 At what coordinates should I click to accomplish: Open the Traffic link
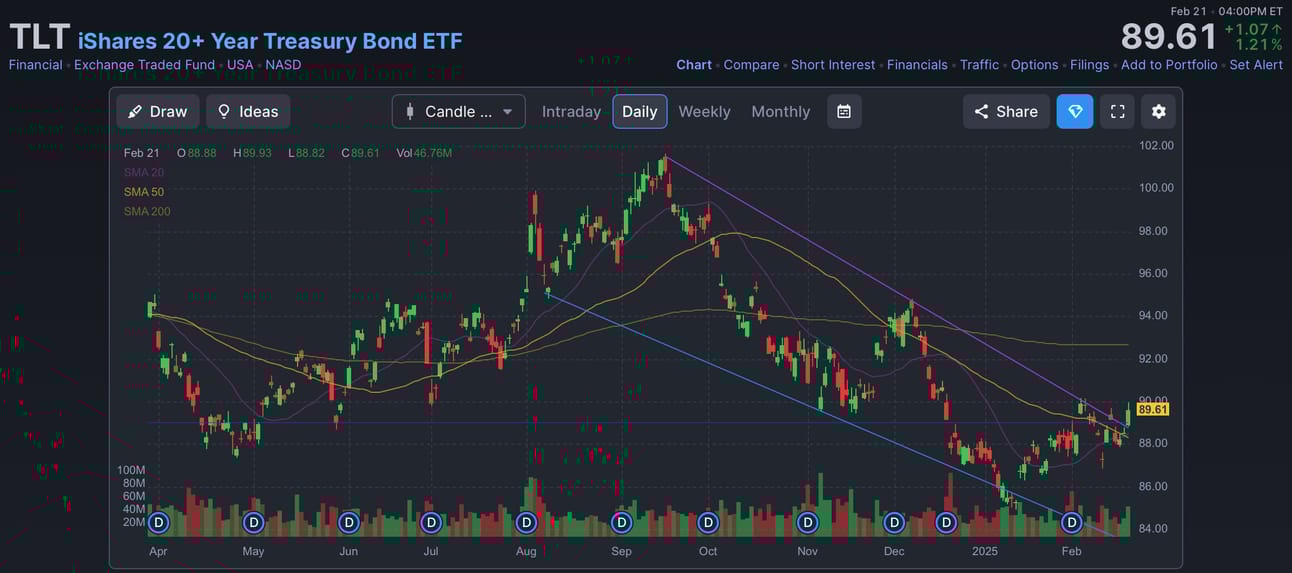tap(979, 65)
